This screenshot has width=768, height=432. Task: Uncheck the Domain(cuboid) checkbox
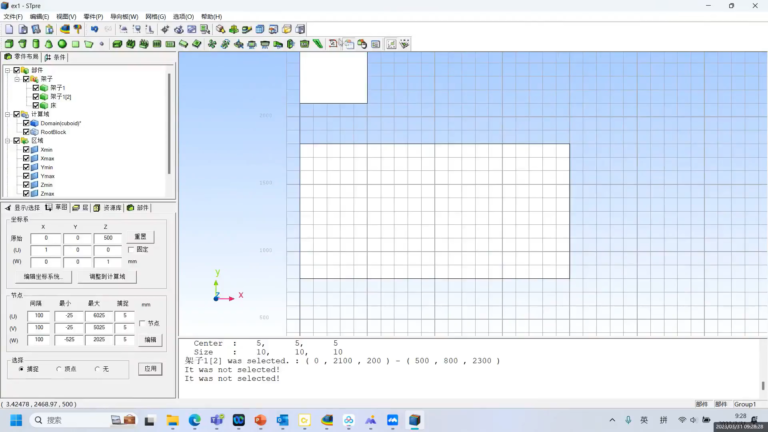point(26,123)
